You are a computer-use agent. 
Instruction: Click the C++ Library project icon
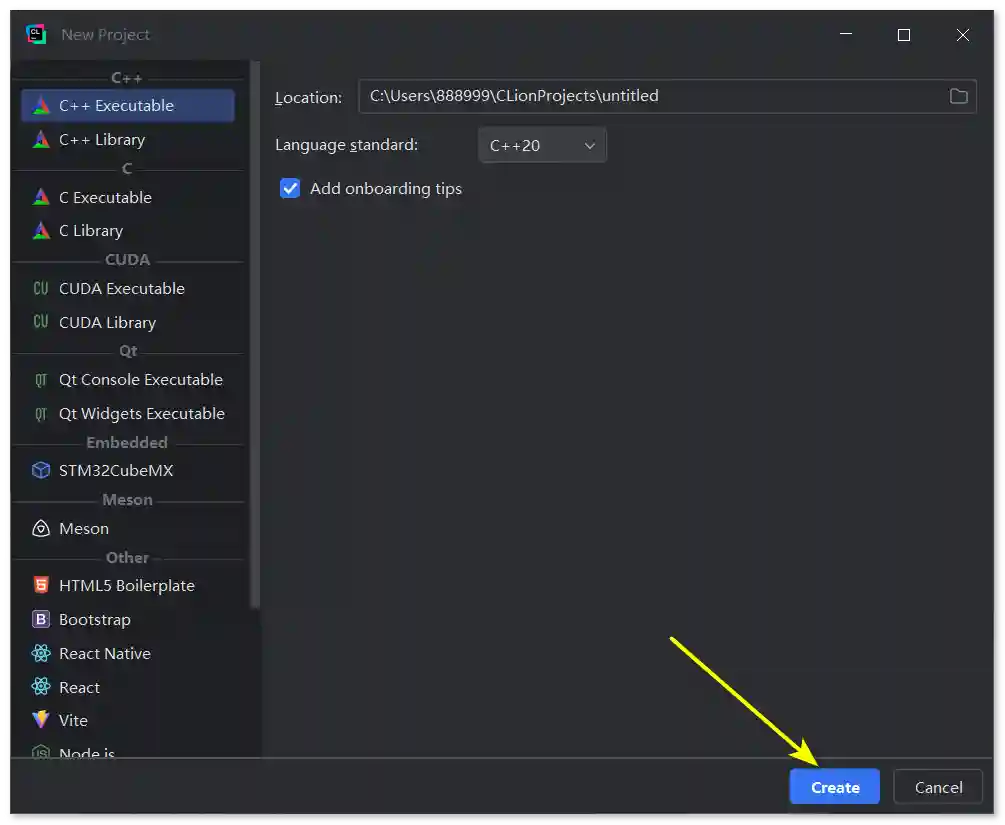41,140
